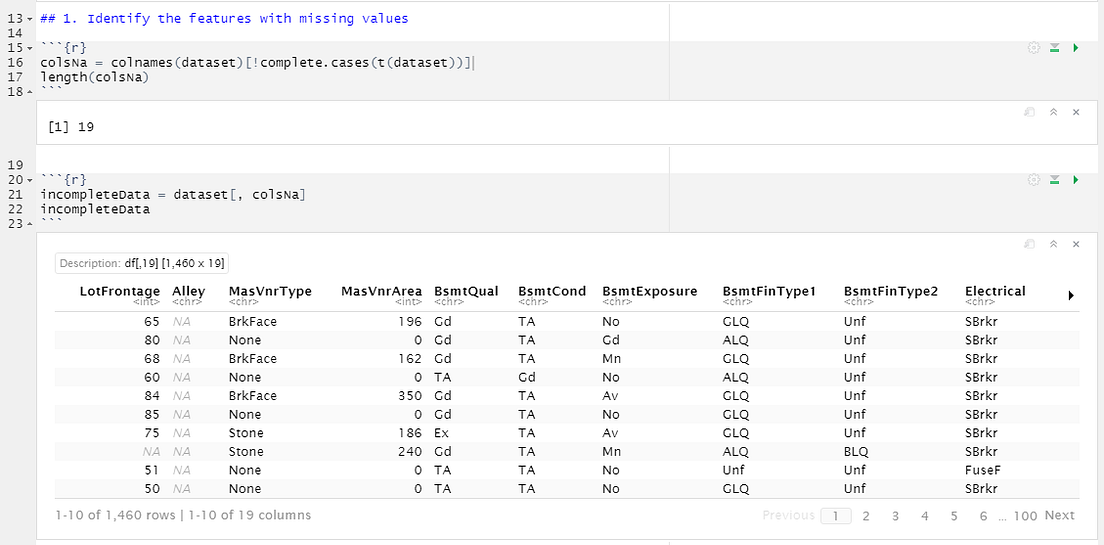Viewport: 1104px width, 545px height.
Task: Click the 196 value in MasVnrArea column
Action: click(412, 321)
